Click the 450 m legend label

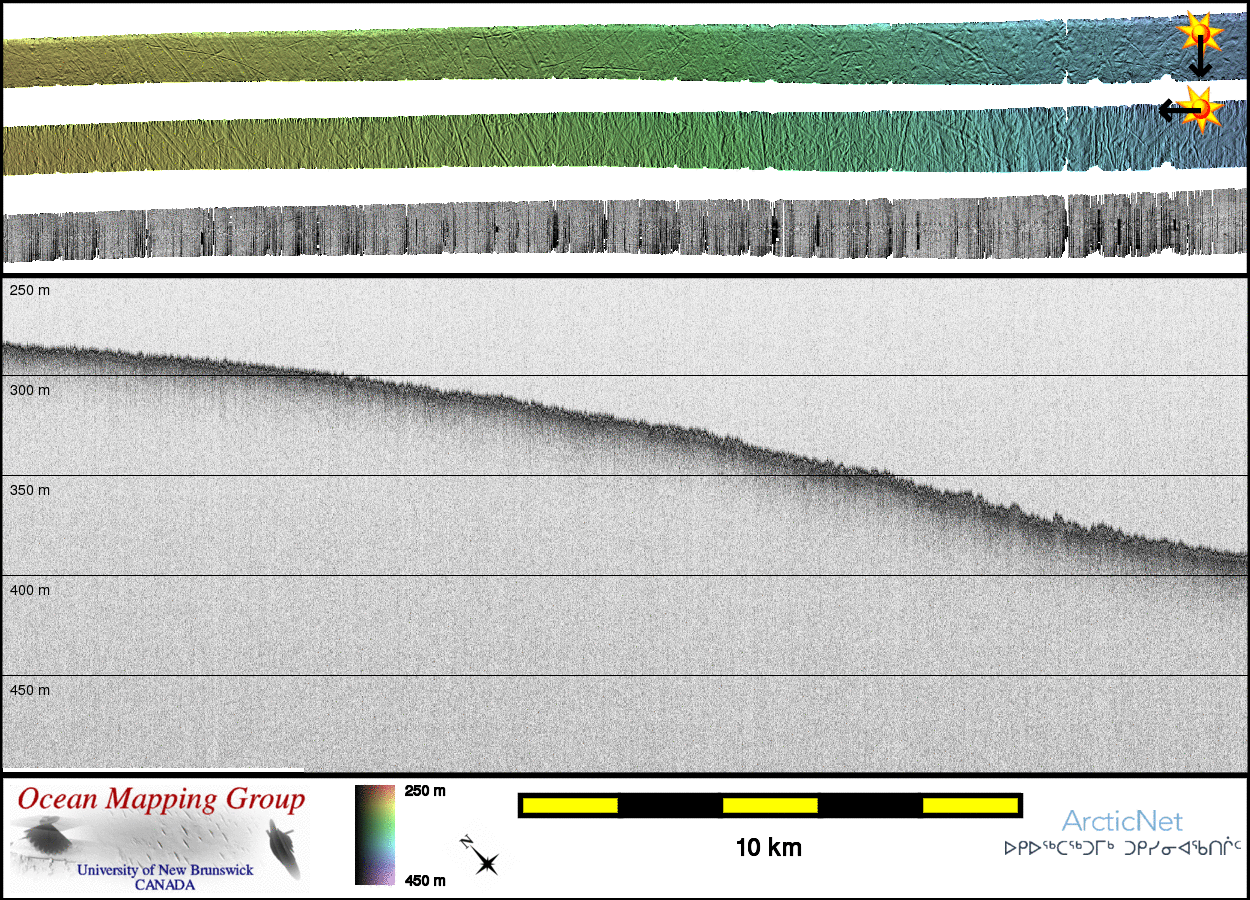point(424,880)
